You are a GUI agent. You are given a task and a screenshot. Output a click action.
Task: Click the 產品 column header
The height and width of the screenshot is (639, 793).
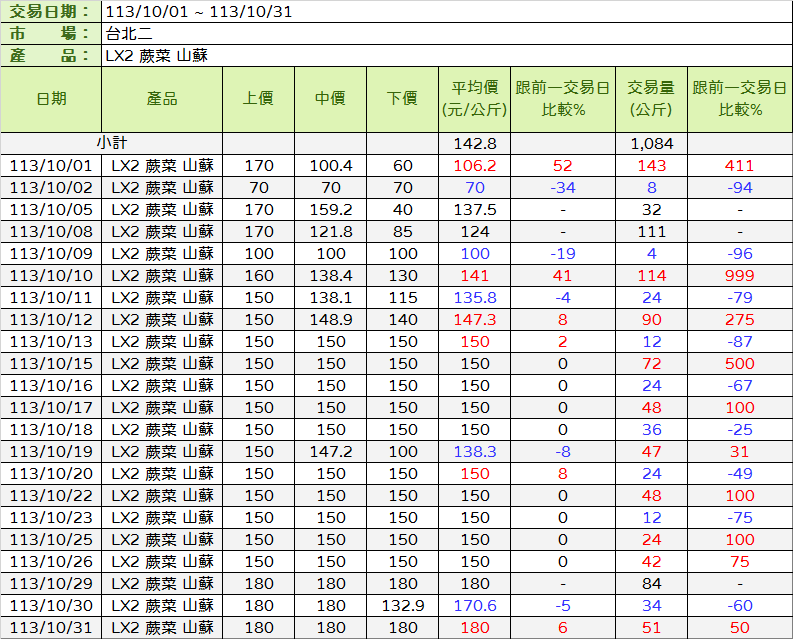pyautogui.click(x=162, y=98)
